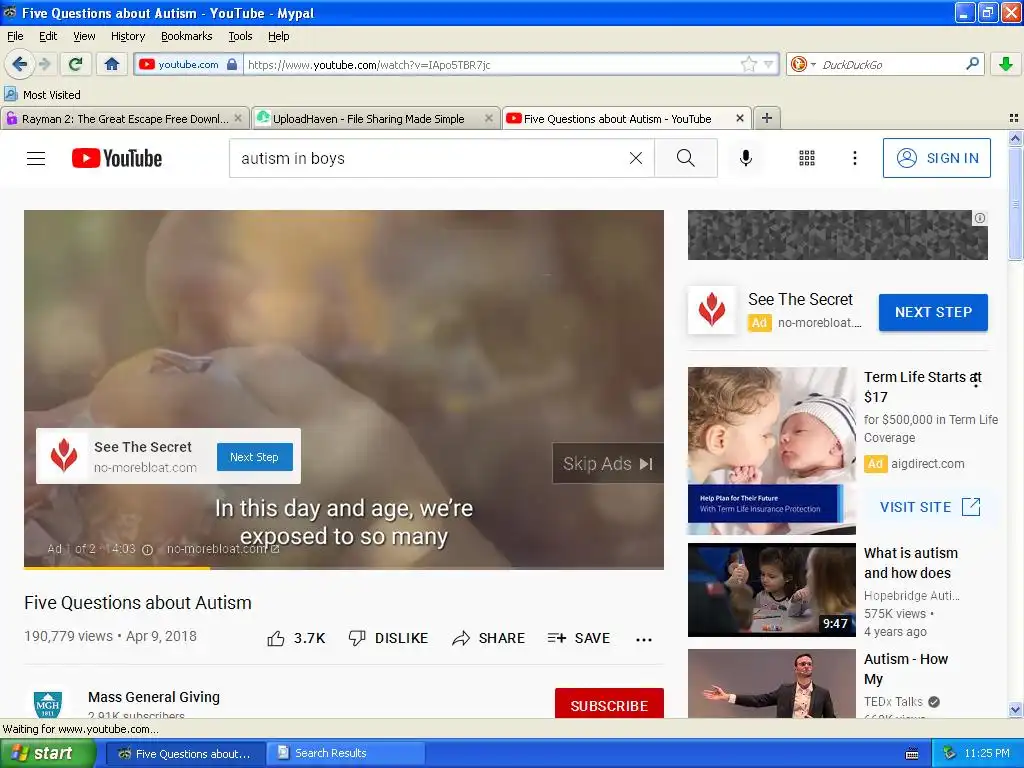Open the What is autism video thumbnail
Screen dimensions: 1024x768
point(771,590)
